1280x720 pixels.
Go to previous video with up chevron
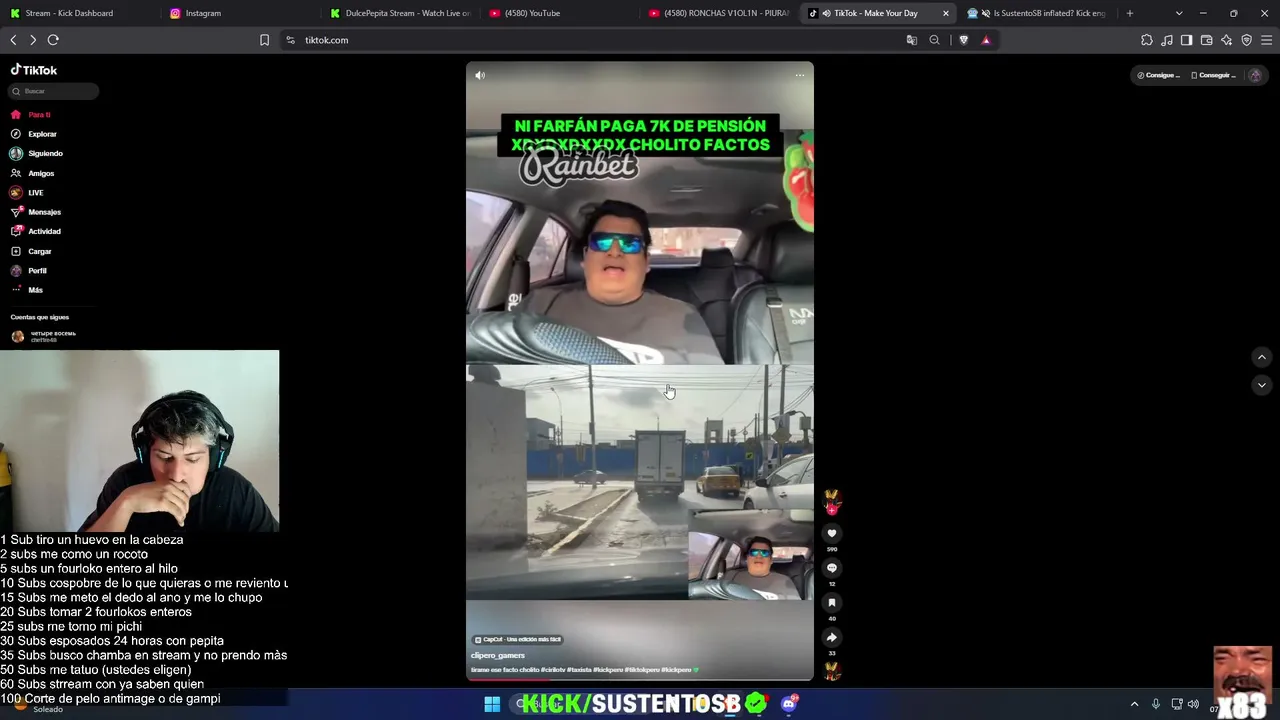point(1261,357)
